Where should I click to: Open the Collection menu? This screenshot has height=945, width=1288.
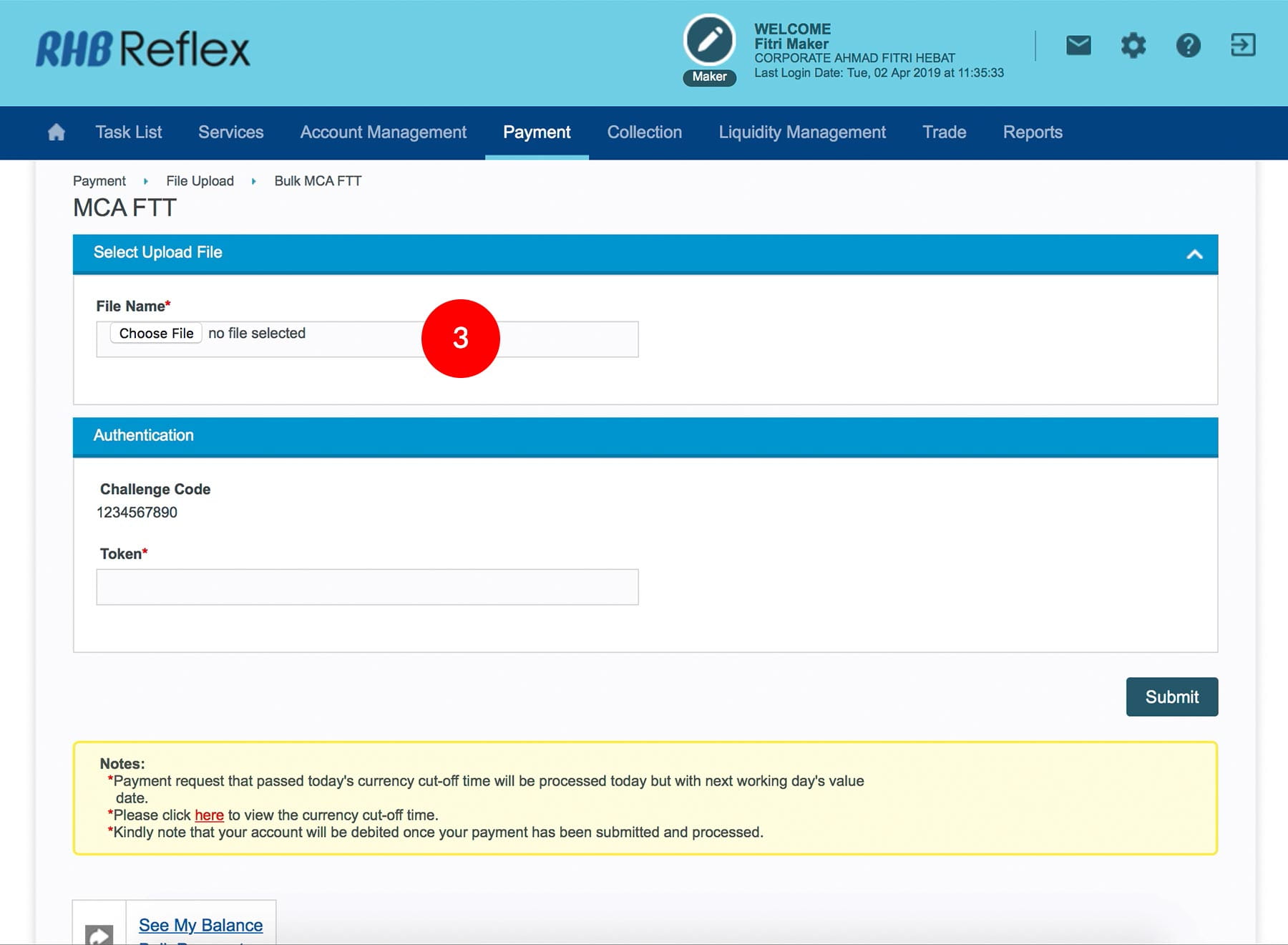[644, 132]
